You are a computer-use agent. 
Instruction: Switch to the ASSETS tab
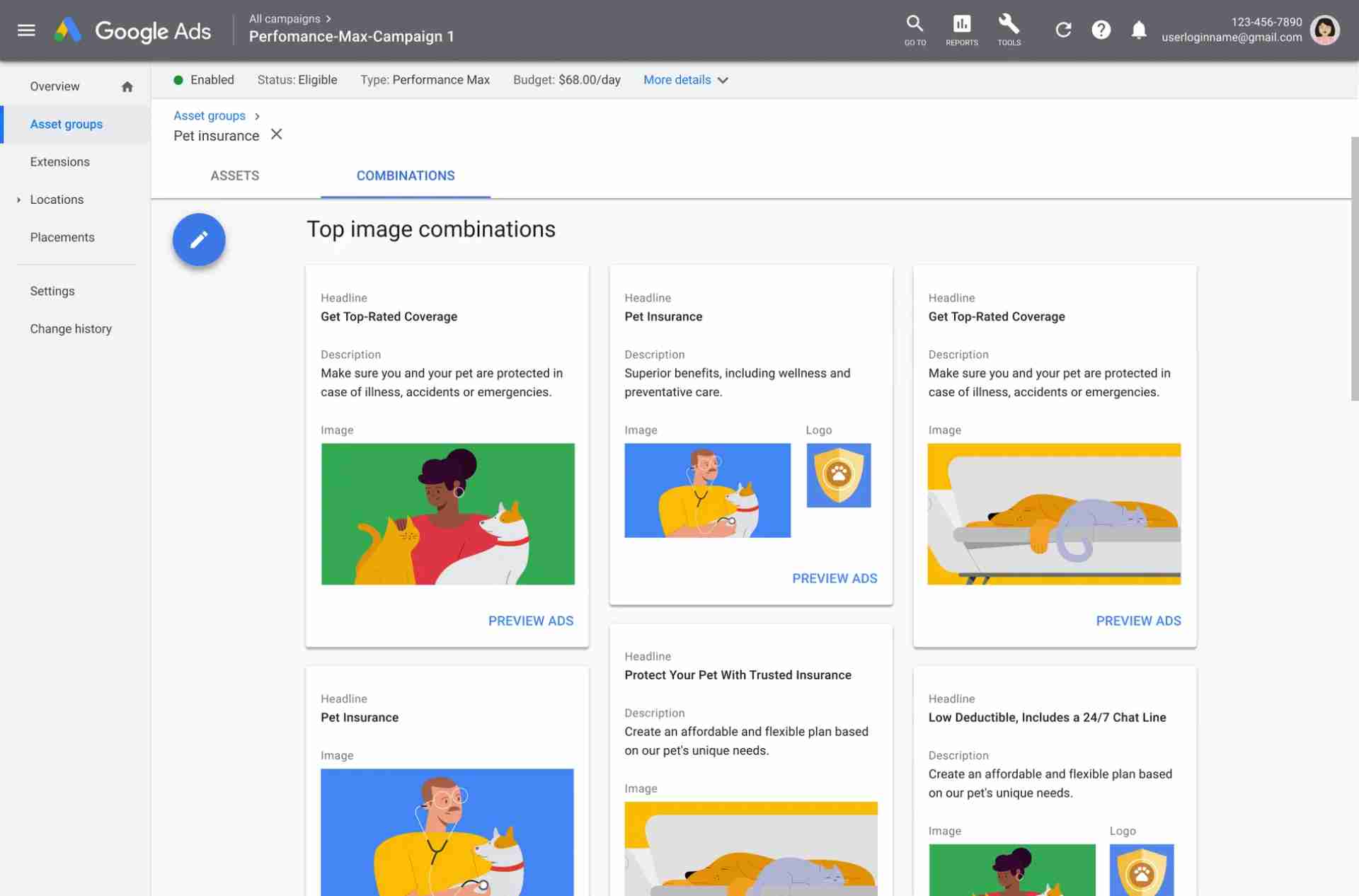(x=235, y=176)
